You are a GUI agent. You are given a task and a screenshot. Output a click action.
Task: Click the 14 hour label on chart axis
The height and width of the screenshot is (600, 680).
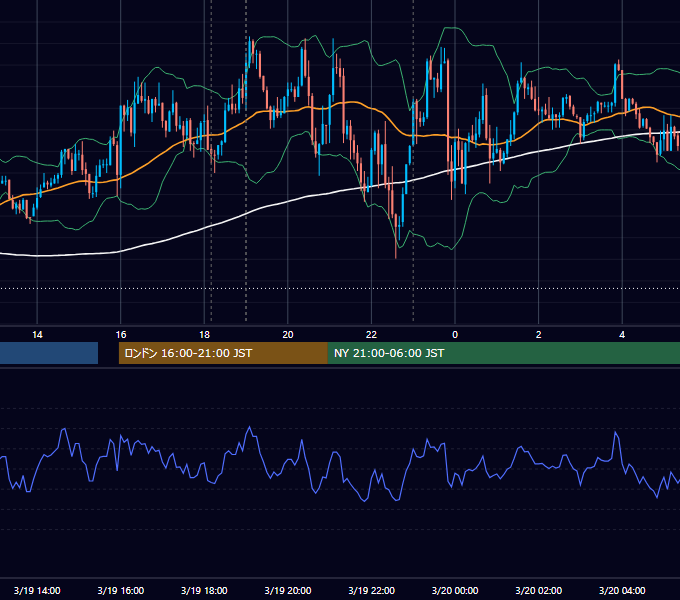pyautogui.click(x=37, y=335)
